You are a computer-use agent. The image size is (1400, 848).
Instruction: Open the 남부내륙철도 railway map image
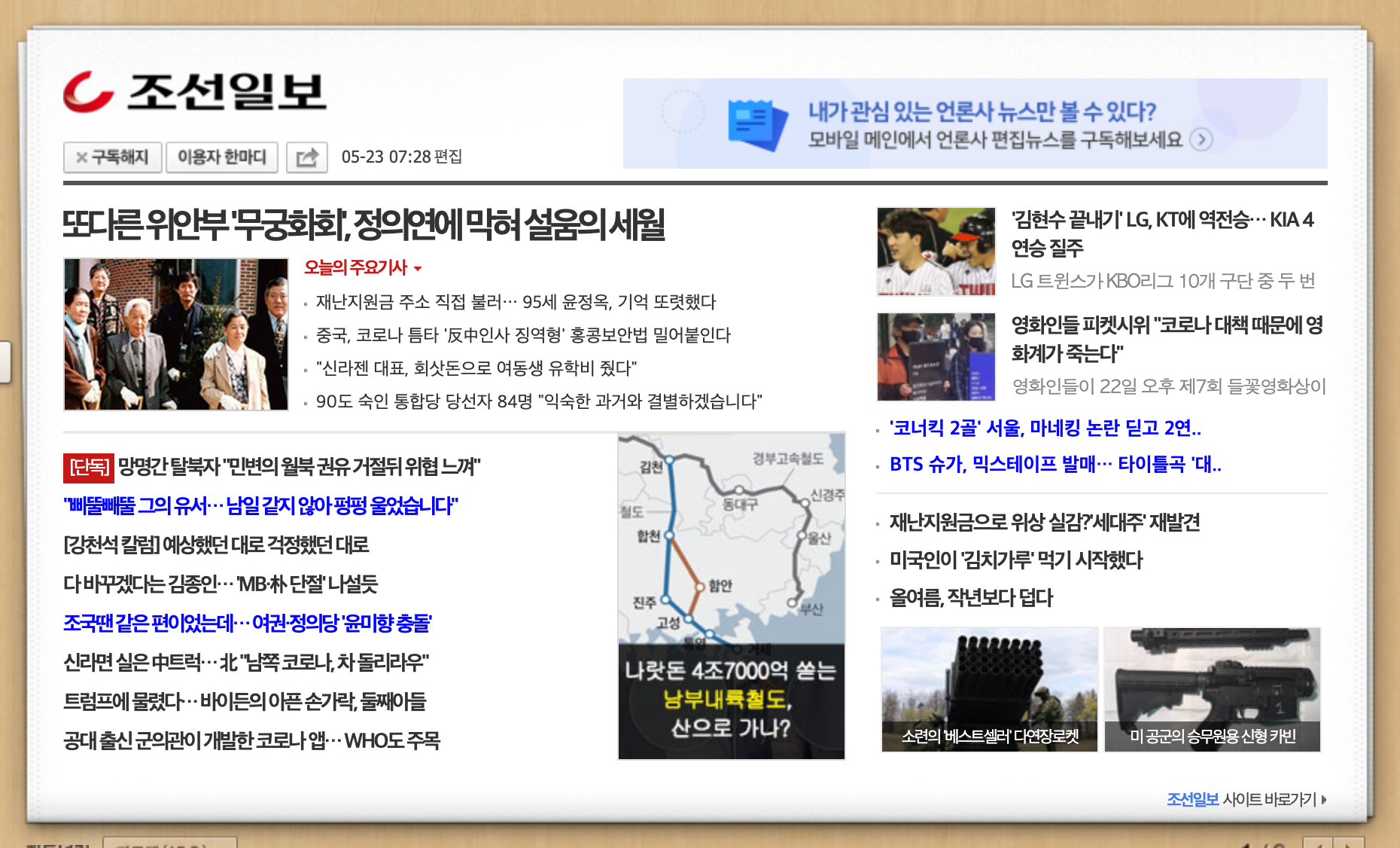click(732, 596)
